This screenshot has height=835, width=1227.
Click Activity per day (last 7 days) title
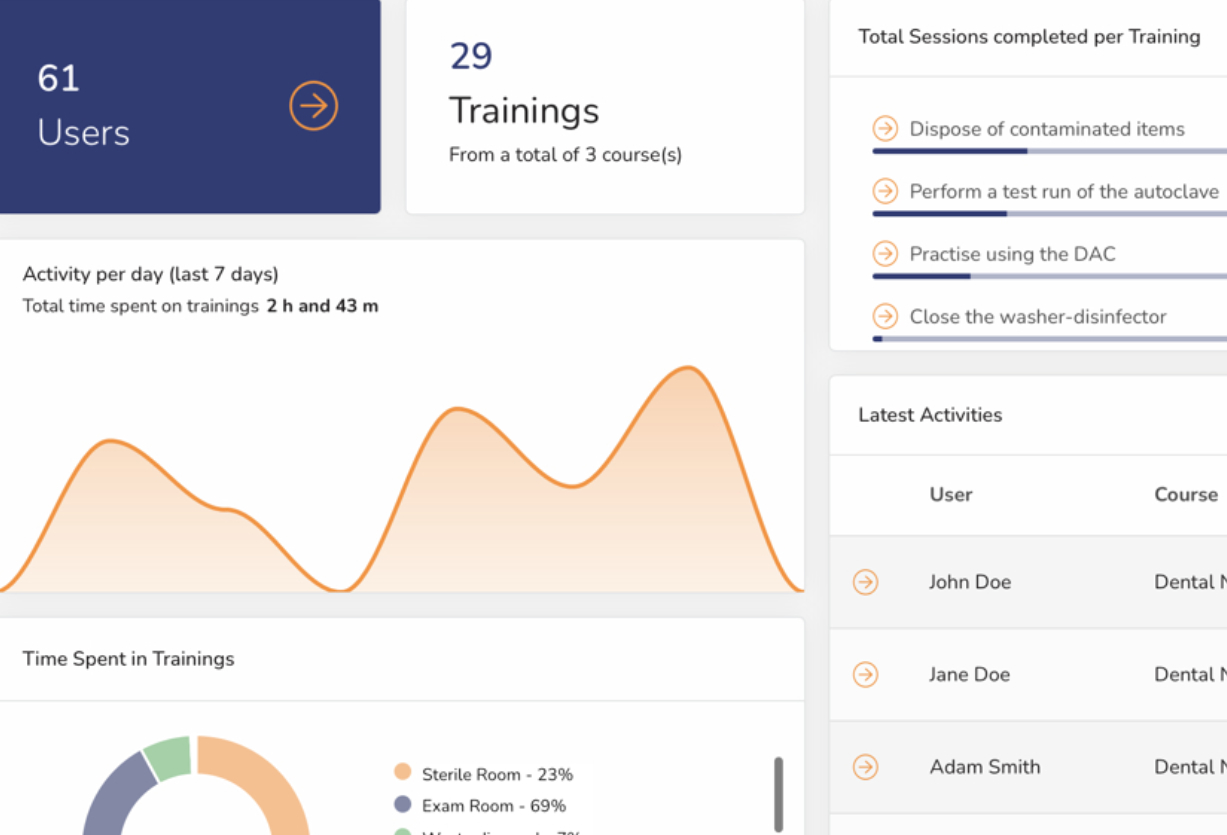tap(150, 274)
